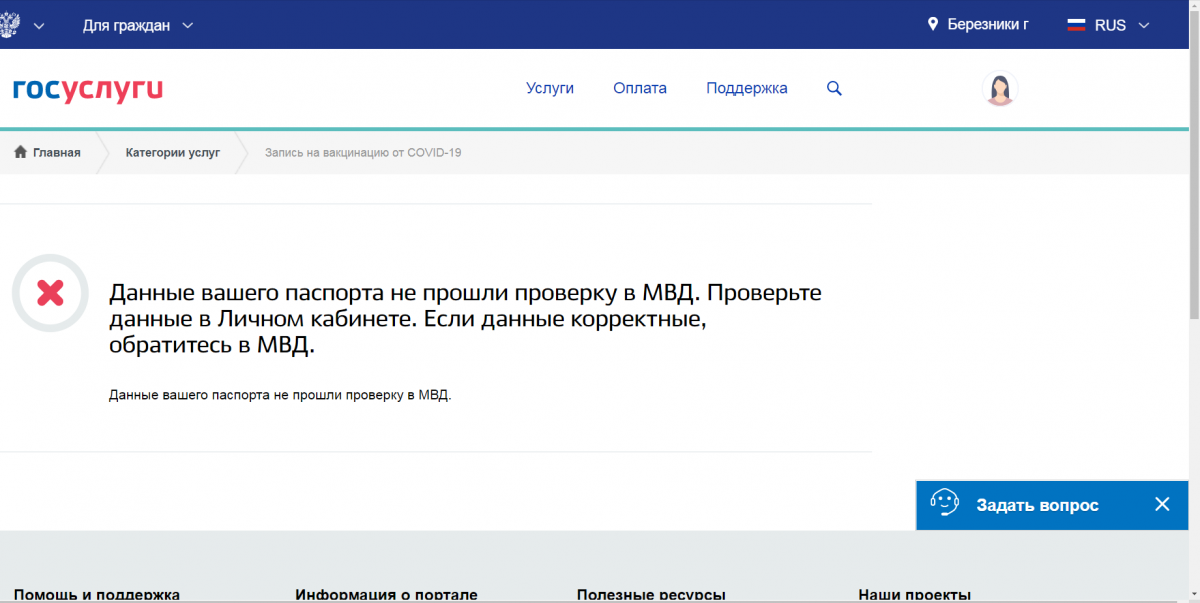Click "Запись на вакцинацию от COVID-19" breadcrumb
This screenshot has height=603, width=1200.
(x=362, y=153)
